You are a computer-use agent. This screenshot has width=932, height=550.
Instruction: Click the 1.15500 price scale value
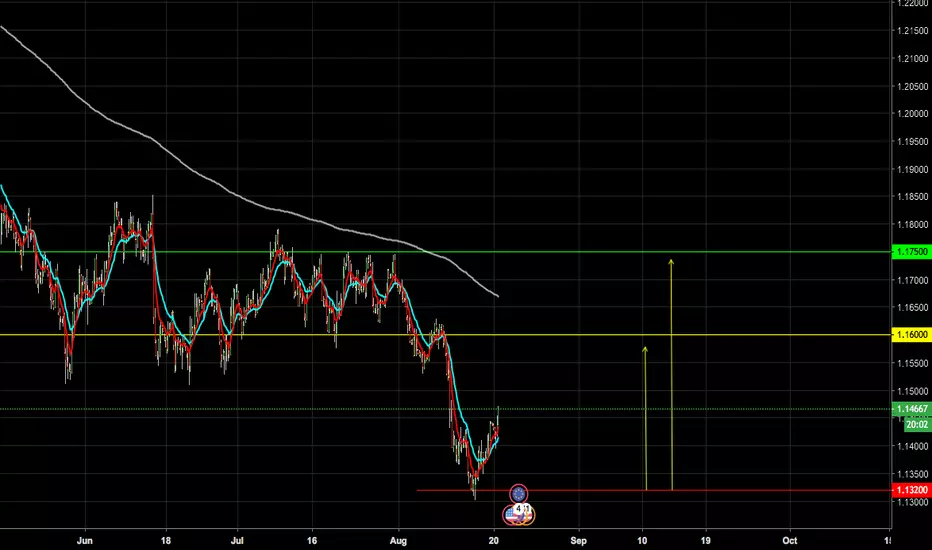click(913, 363)
